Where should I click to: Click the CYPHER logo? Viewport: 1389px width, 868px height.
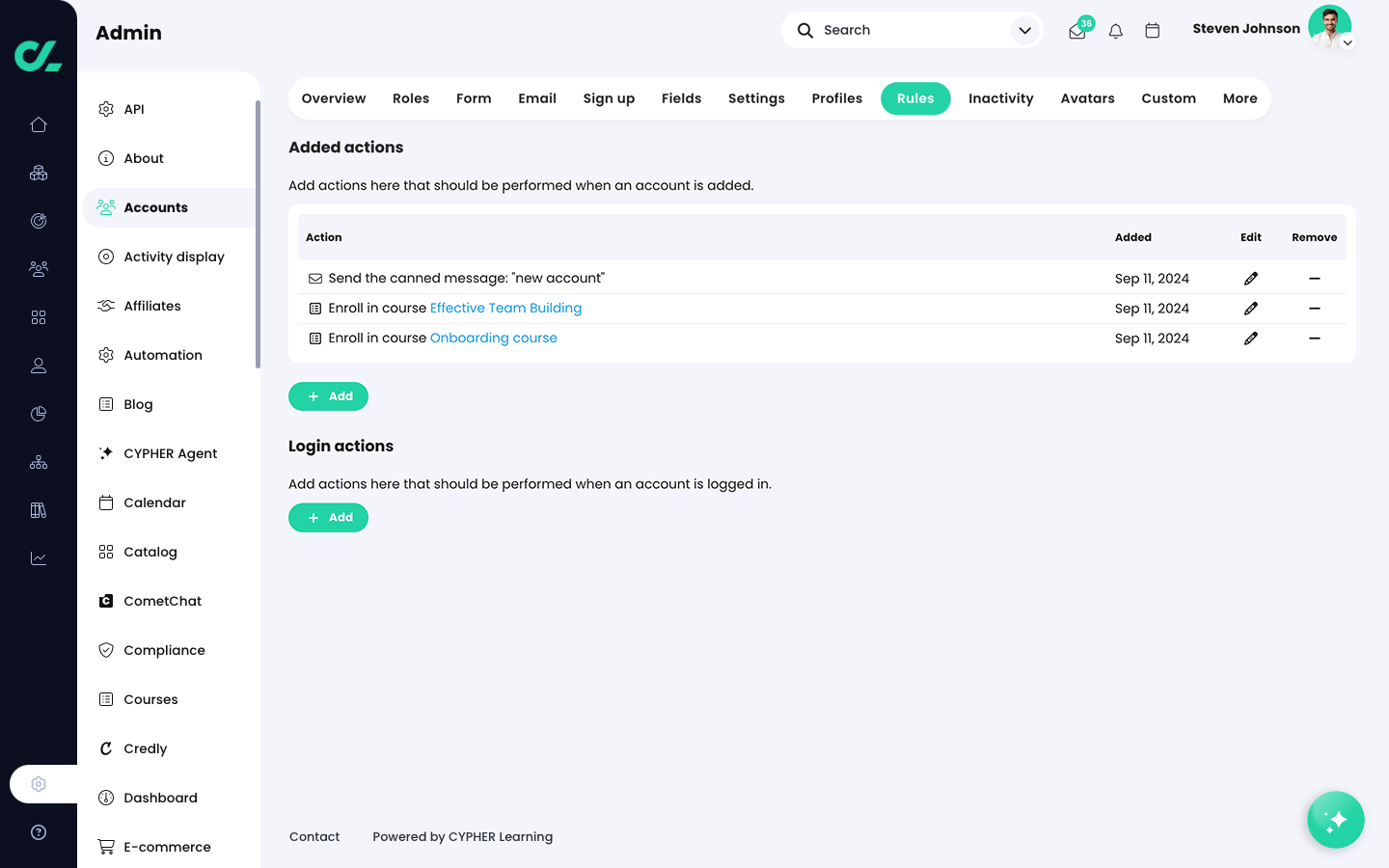pyautogui.click(x=39, y=55)
